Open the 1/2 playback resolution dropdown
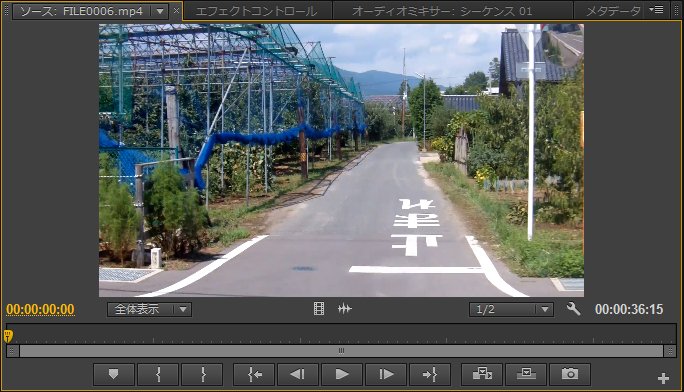The image size is (684, 392). point(511,309)
